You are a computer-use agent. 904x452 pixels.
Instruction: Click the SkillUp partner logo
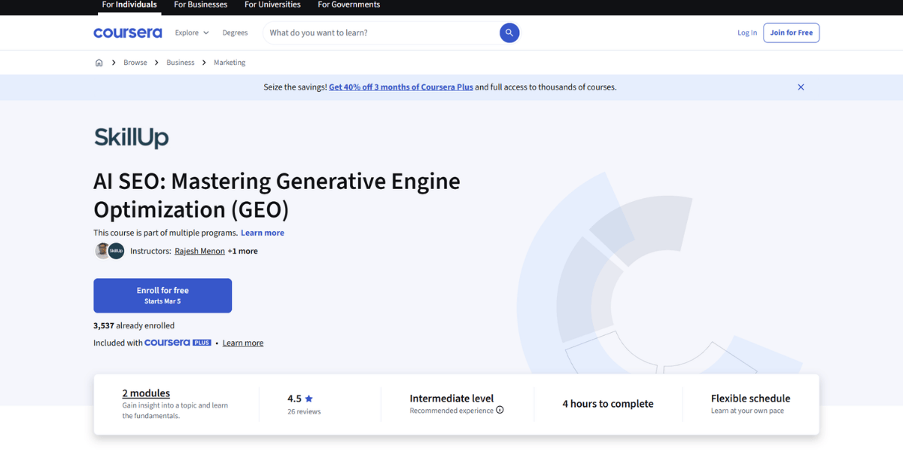pyautogui.click(x=131, y=138)
